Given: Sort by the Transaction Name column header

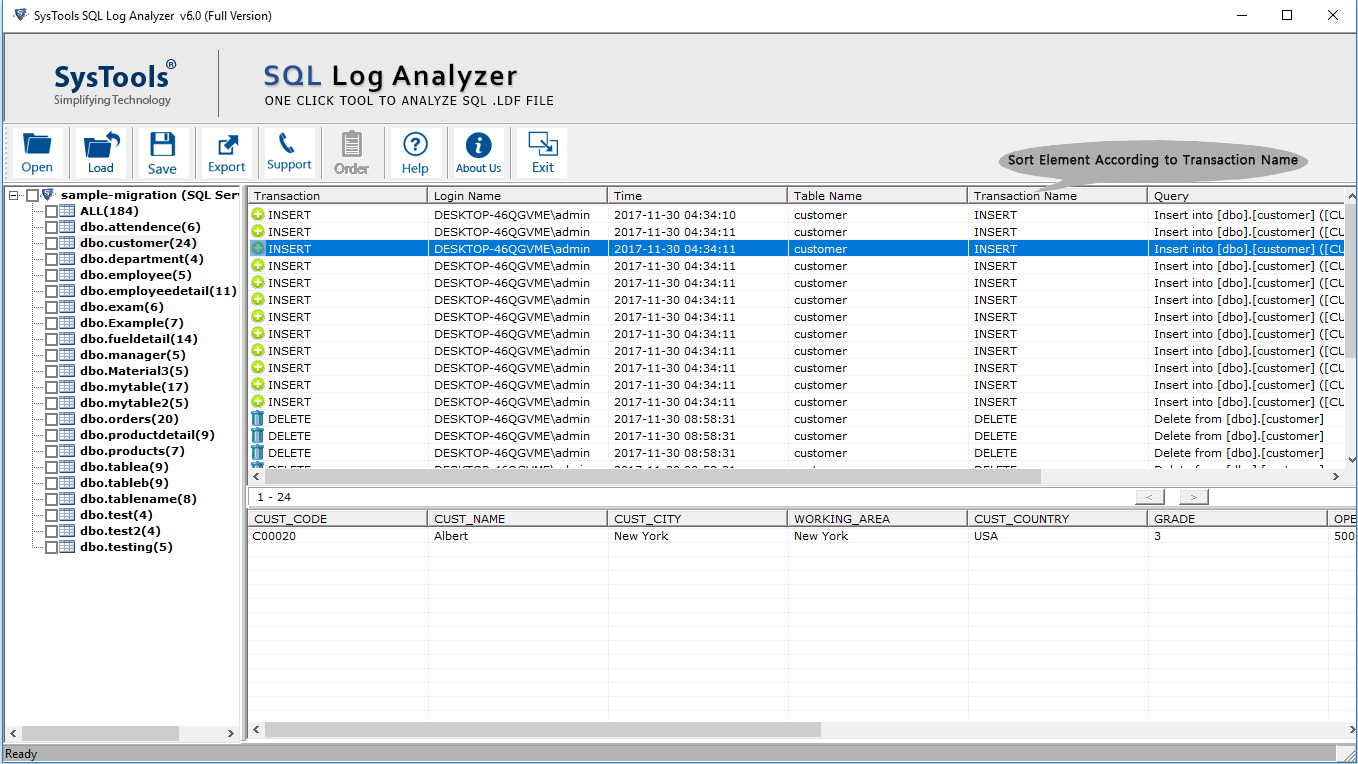Looking at the screenshot, I should [1025, 196].
